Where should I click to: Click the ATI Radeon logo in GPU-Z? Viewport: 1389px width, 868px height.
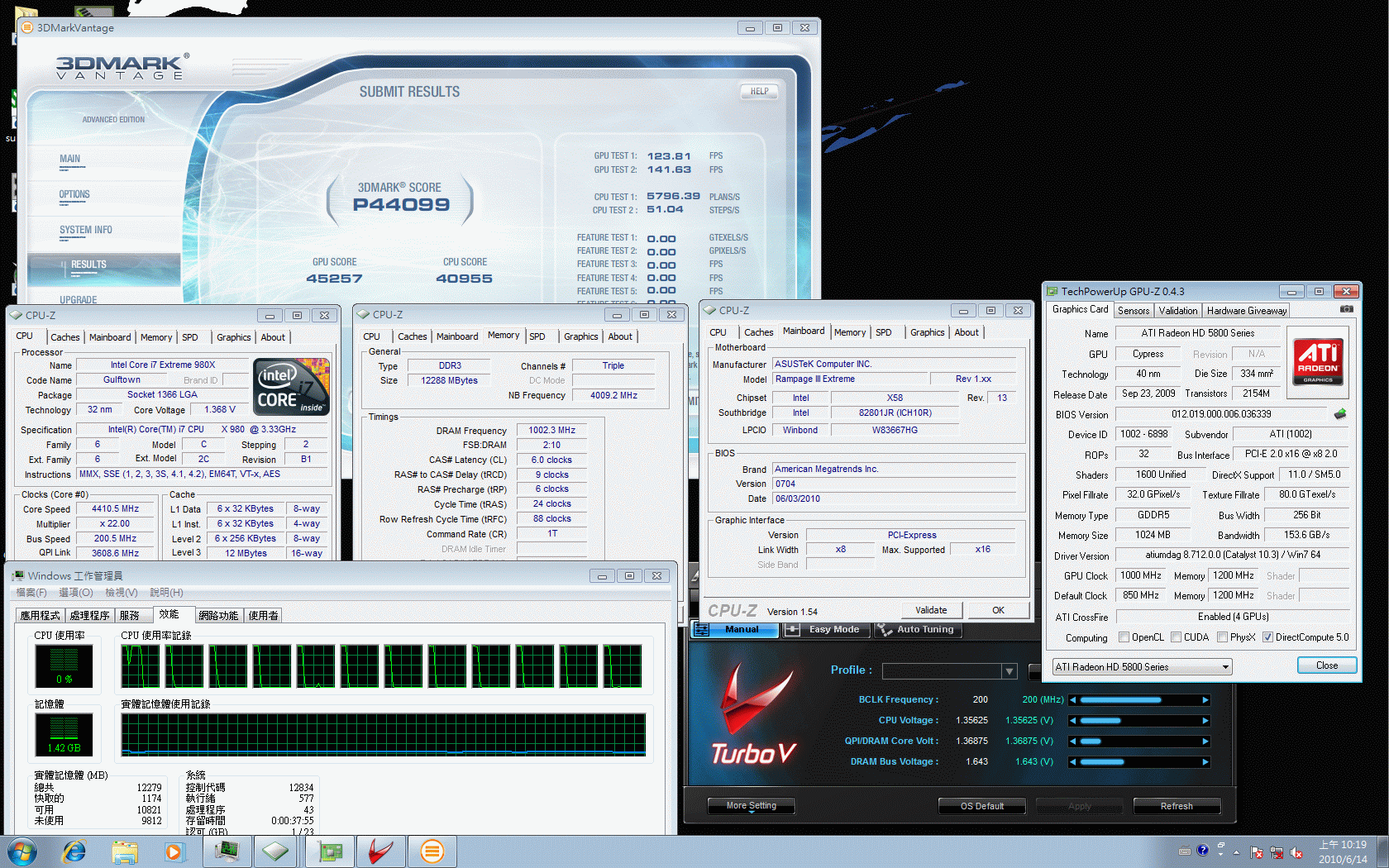click(x=1318, y=362)
